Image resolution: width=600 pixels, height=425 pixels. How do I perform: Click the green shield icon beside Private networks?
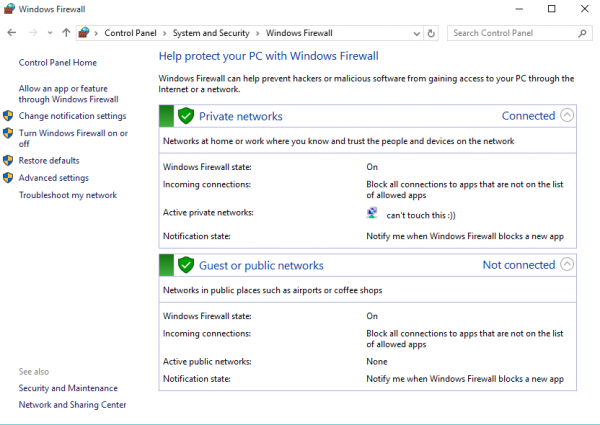coord(185,116)
